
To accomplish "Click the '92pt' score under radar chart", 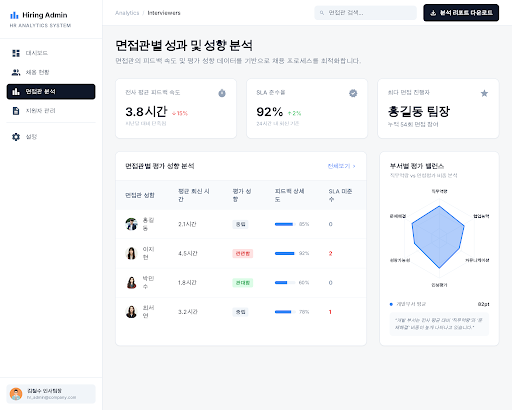I will tap(483, 304).
